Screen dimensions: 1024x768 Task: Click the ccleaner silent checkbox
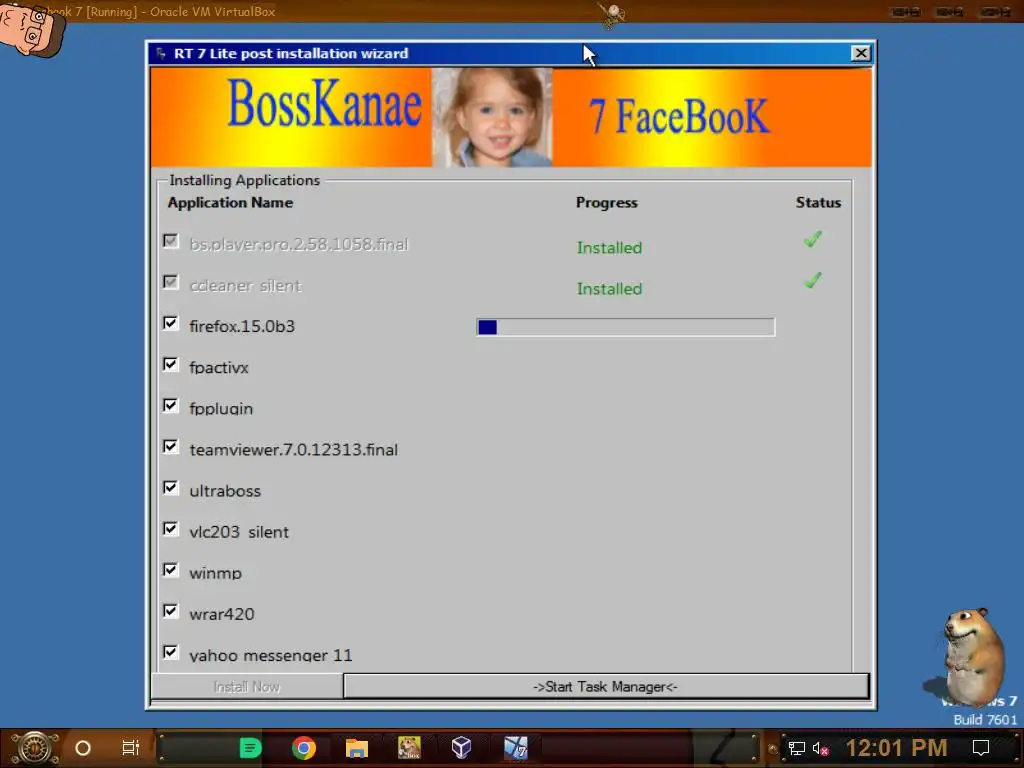pos(170,282)
